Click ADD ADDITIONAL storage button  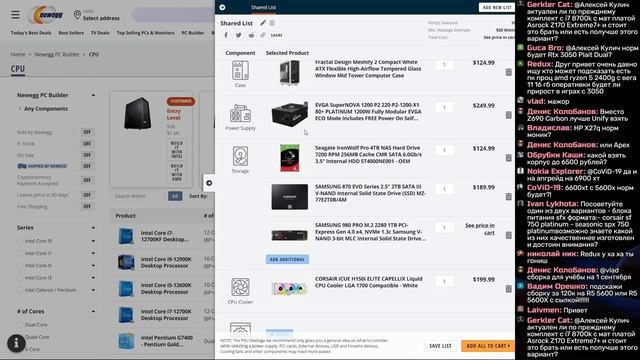coord(287,259)
